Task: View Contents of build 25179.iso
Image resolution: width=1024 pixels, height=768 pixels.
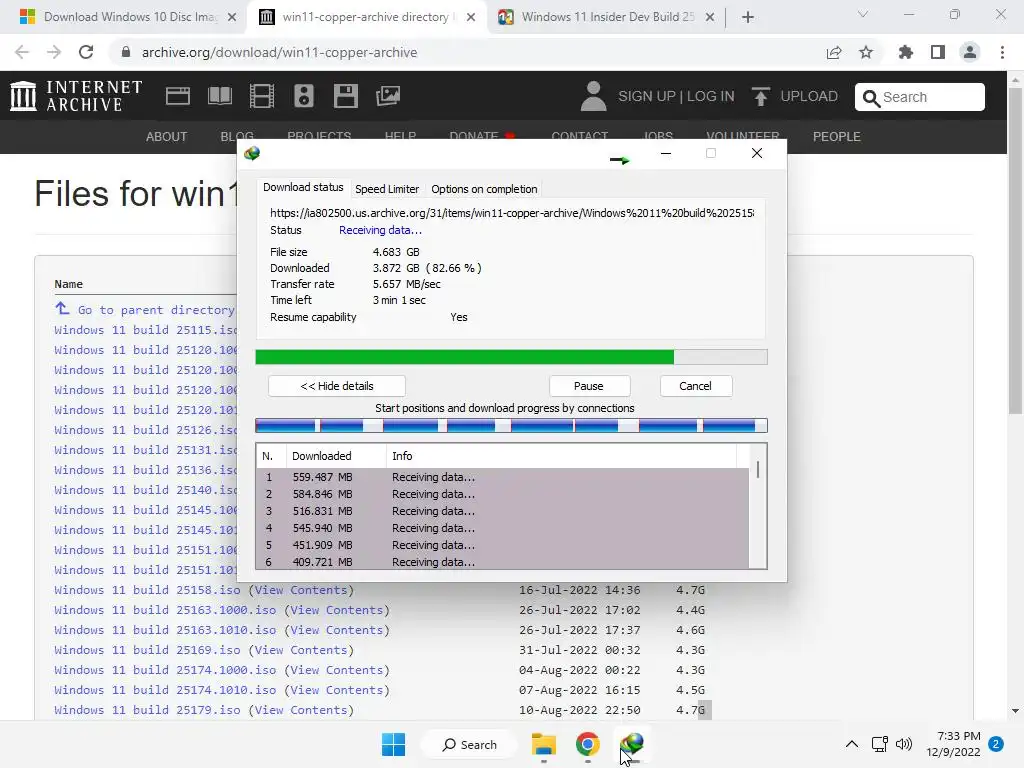Action: click(300, 710)
